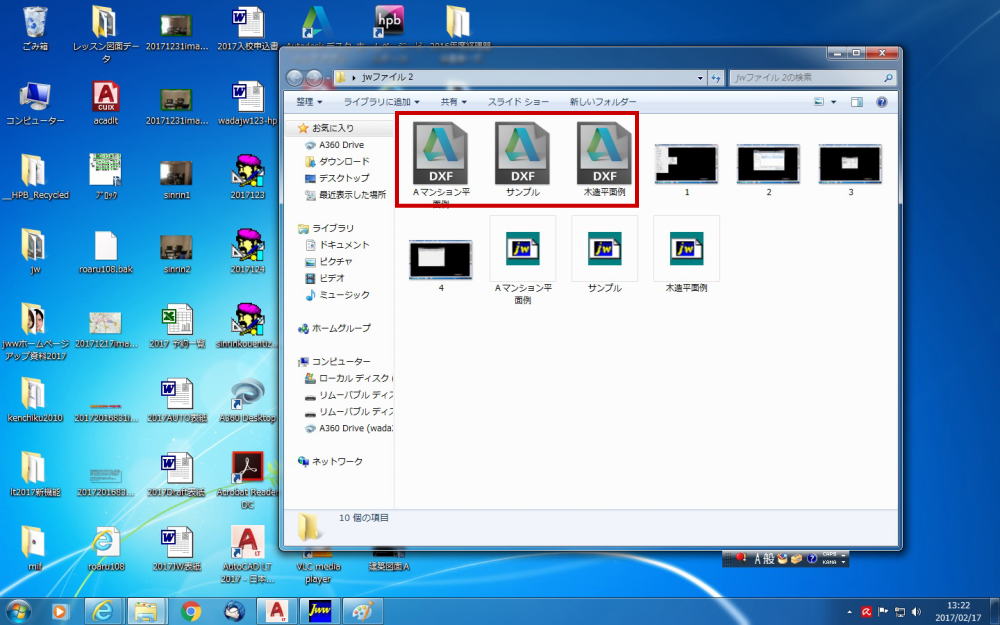Select the Acrobat Reader DC shortcut
The image size is (1000, 625).
247,480
